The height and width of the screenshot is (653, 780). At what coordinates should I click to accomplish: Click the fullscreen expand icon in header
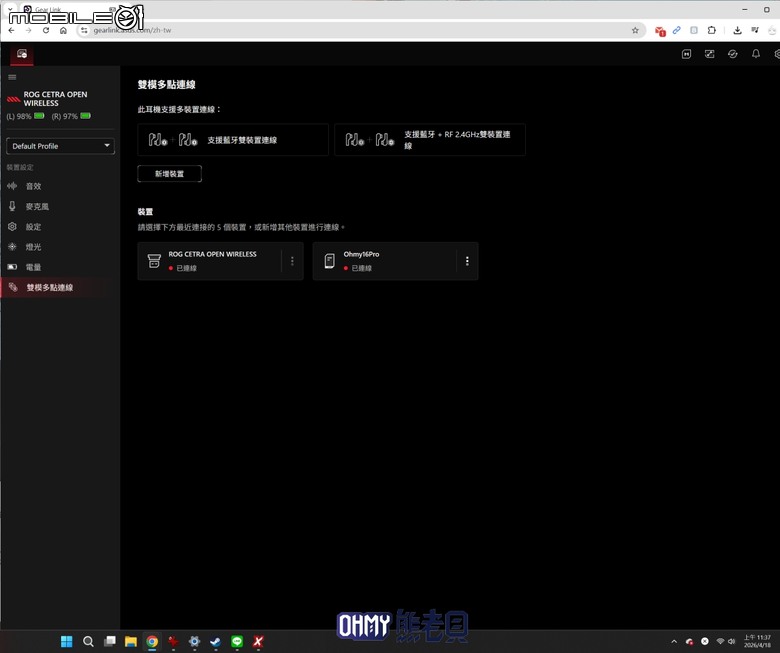709,54
